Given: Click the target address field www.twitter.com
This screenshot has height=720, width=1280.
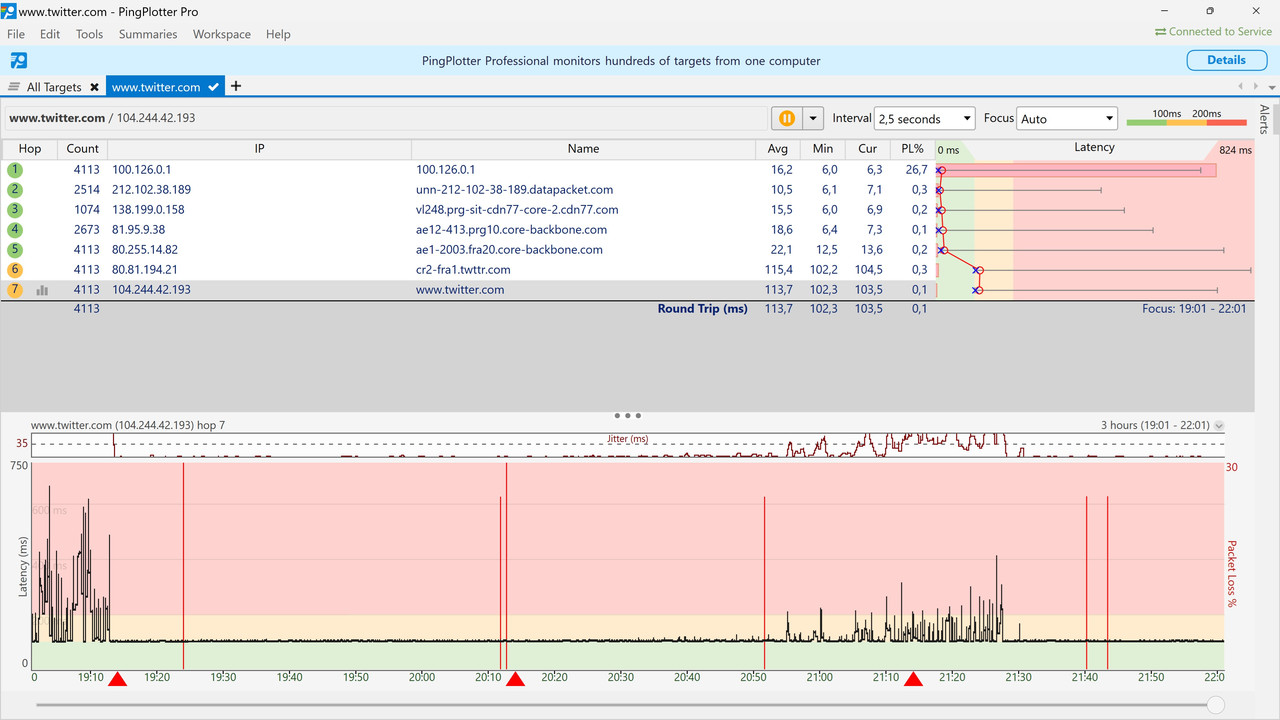Looking at the screenshot, I should (x=385, y=118).
